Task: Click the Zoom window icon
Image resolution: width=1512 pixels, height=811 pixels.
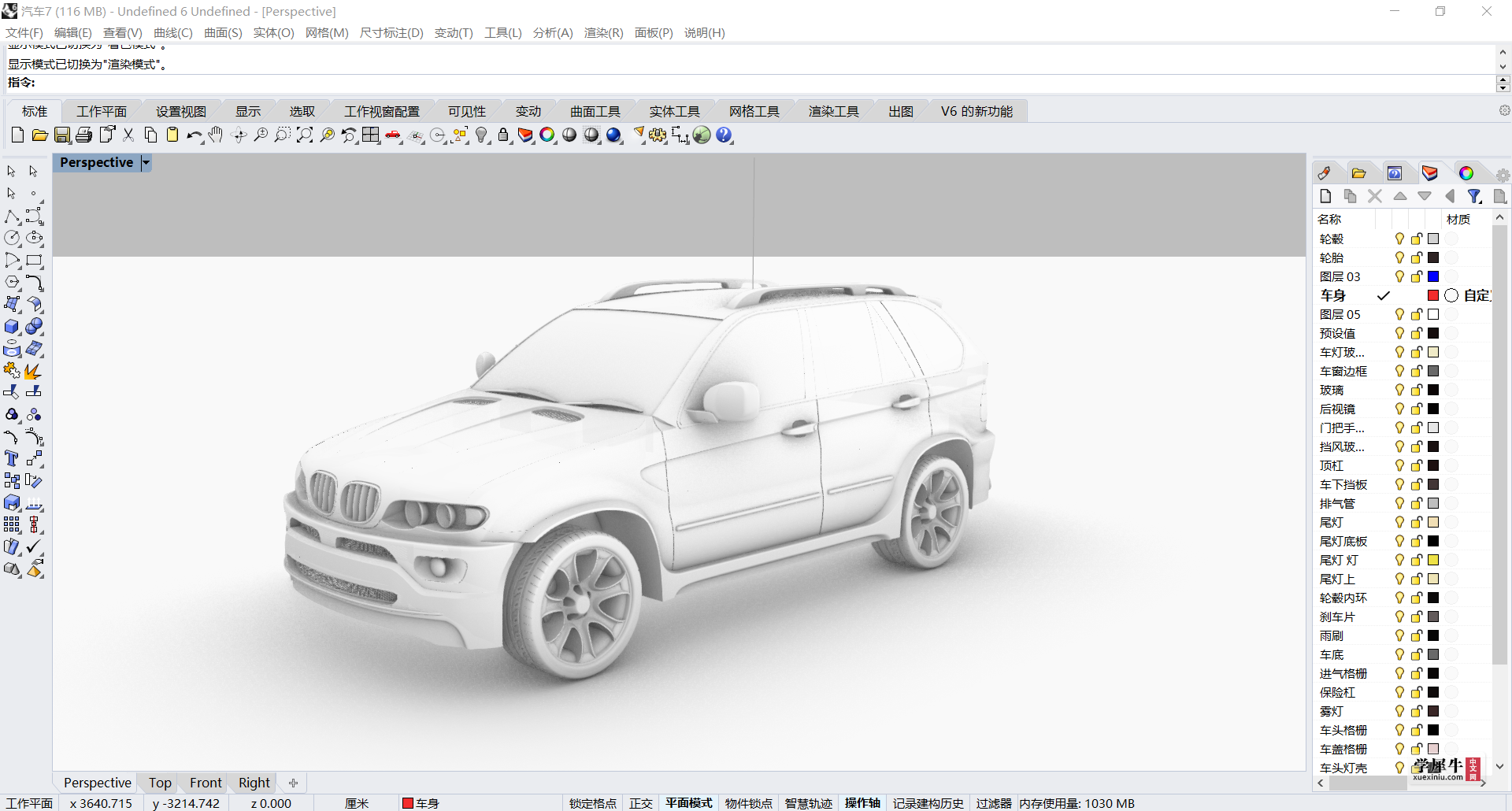Action: click(x=283, y=135)
